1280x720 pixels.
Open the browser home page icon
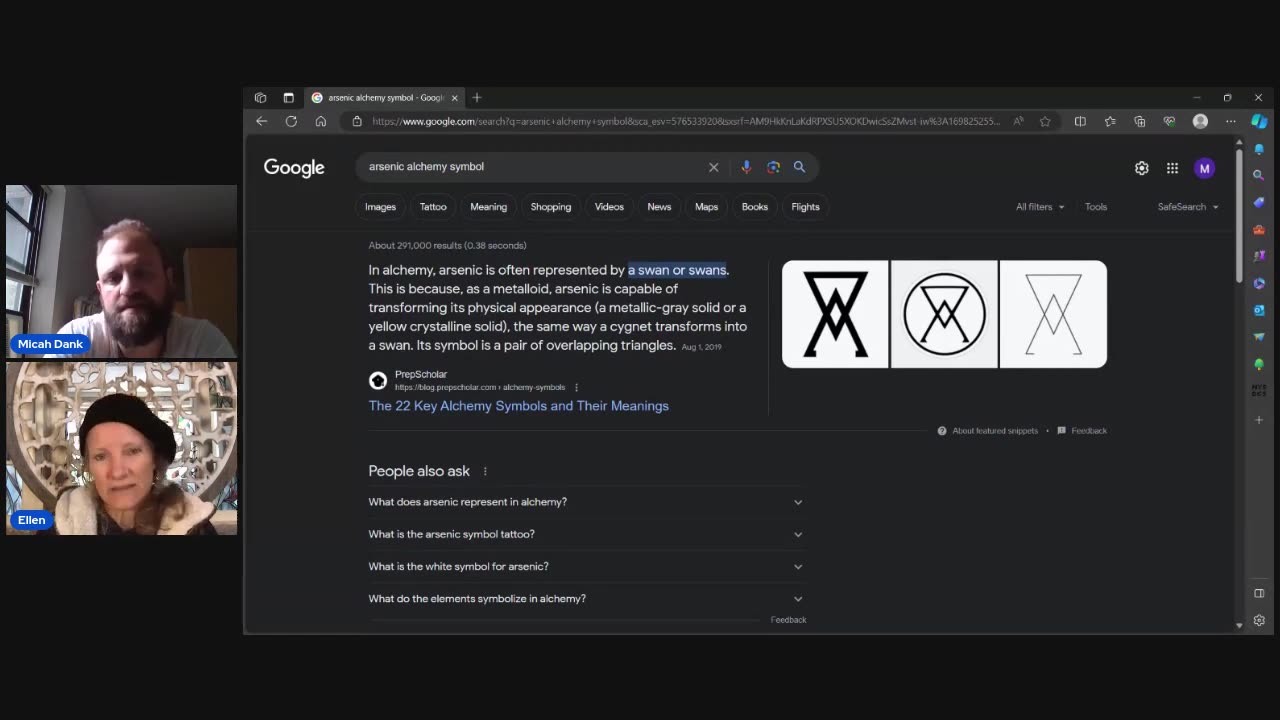click(321, 121)
